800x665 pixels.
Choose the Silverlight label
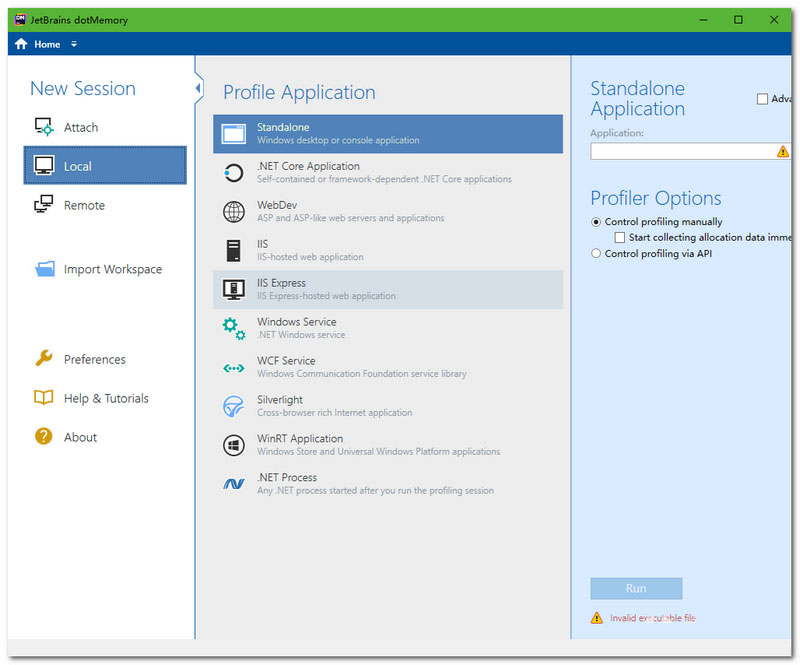click(x=280, y=400)
